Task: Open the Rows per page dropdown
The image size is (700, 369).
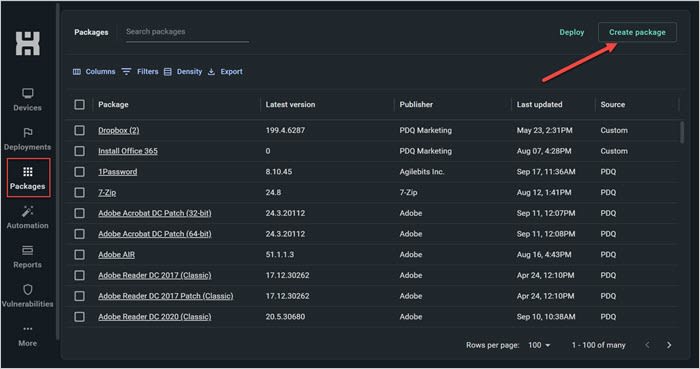Action: (539, 345)
